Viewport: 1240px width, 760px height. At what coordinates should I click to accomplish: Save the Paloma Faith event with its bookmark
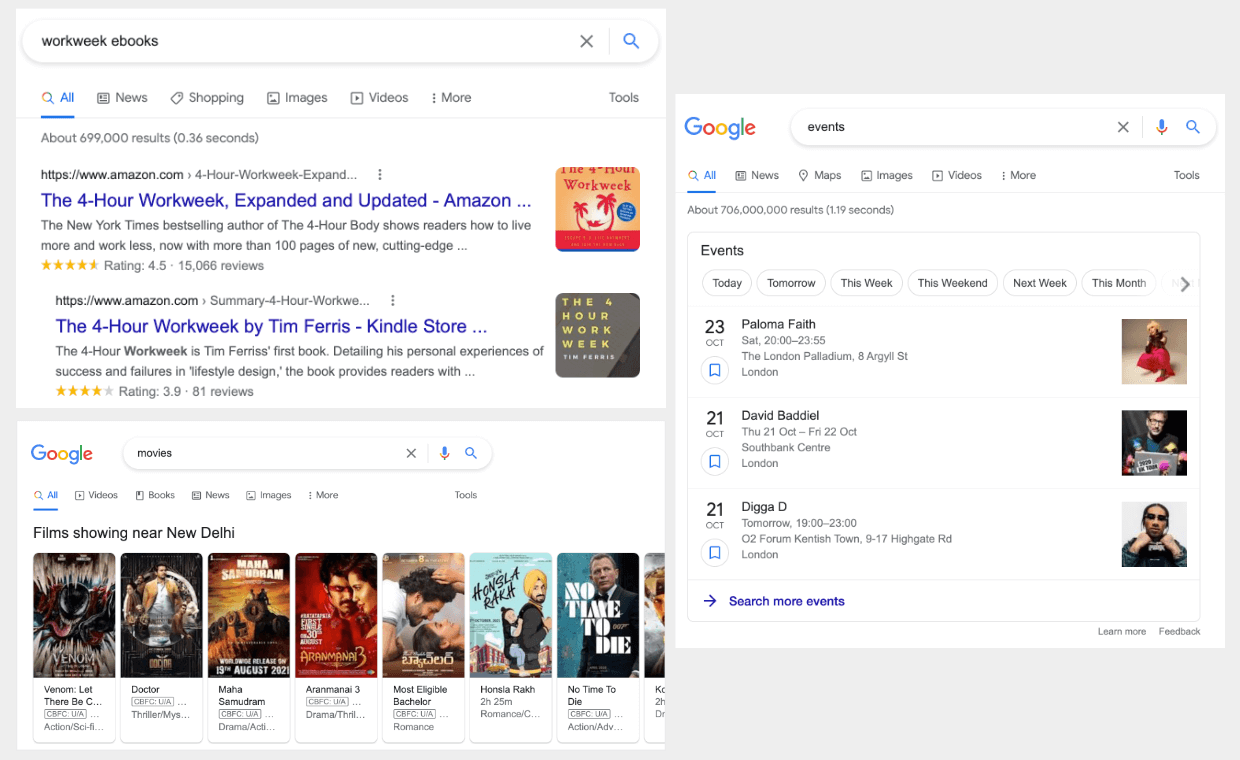(x=715, y=370)
